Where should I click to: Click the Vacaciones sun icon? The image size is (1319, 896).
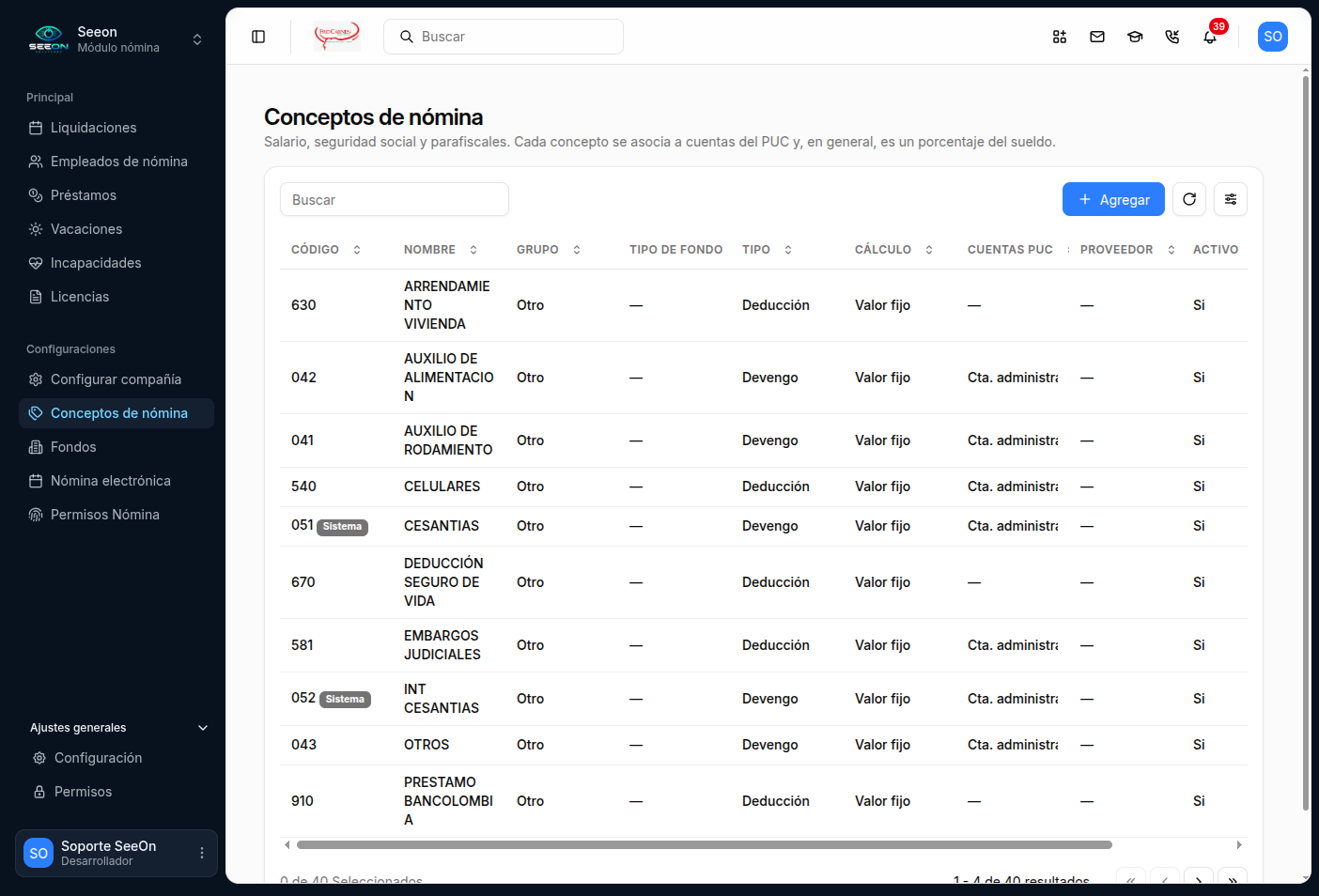click(x=36, y=229)
